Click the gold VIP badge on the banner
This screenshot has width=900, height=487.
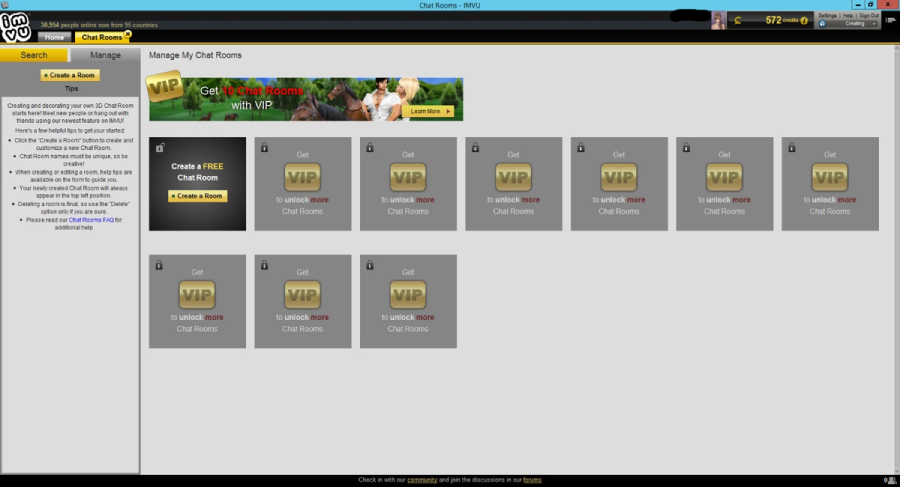(x=165, y=86)
